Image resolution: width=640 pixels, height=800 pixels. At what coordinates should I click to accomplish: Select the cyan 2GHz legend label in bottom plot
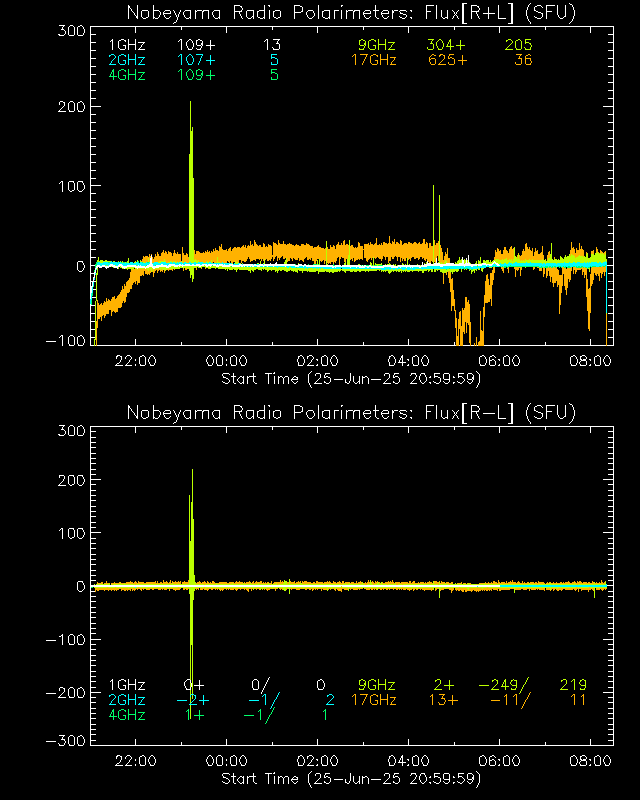click(x=127, y=699)
